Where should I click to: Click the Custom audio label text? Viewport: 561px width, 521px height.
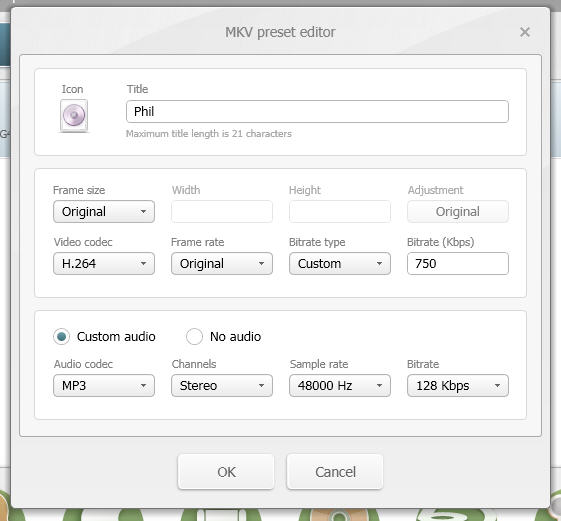(x=116, y=337)
